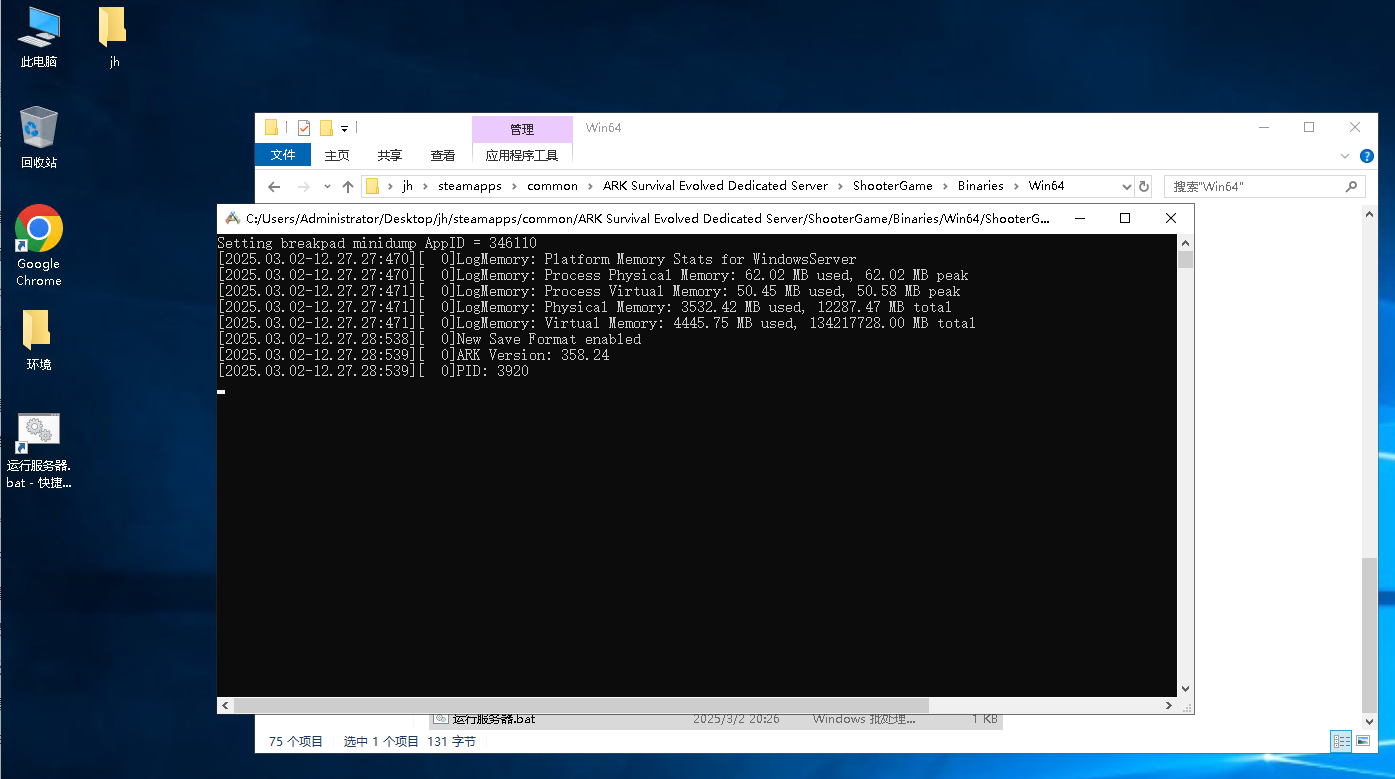Expand the chevron after Binaries breadcrumb
Screen dimensions: 1395x779
tap(1016, 186)
